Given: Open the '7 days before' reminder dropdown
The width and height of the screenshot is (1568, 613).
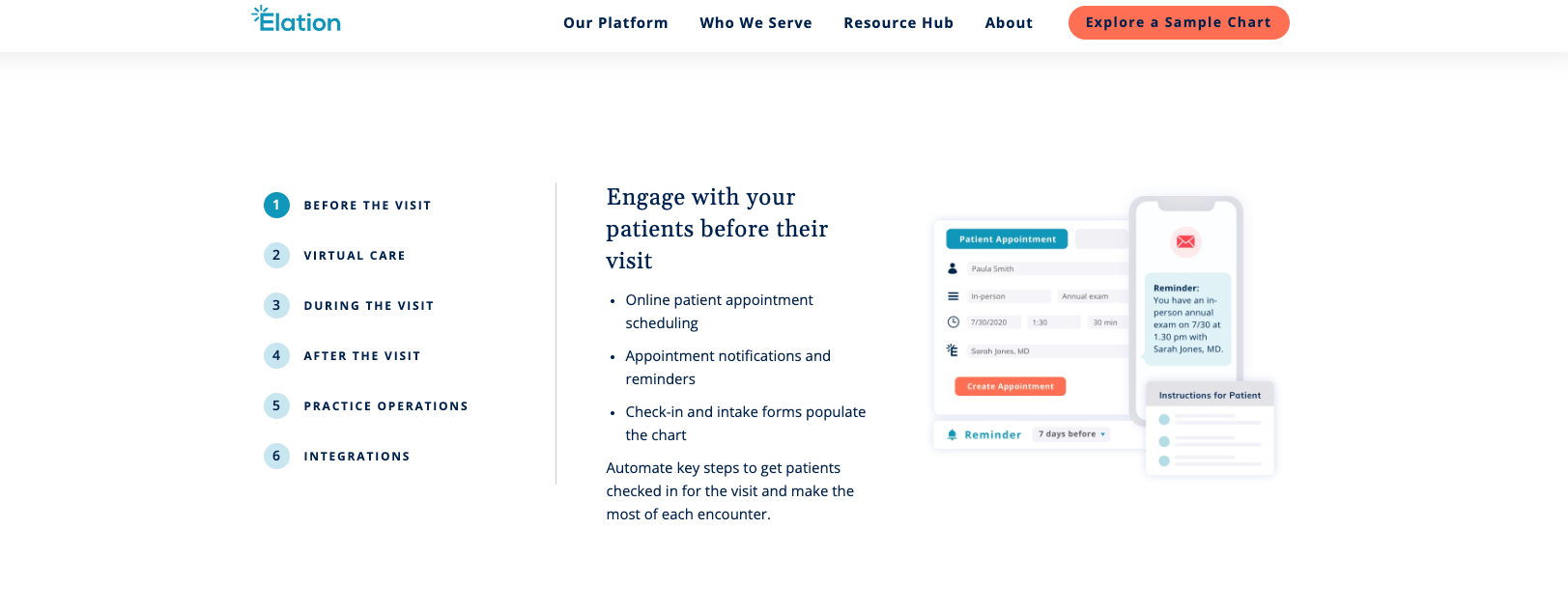Looking at the screenshot, I should 1071,434.
